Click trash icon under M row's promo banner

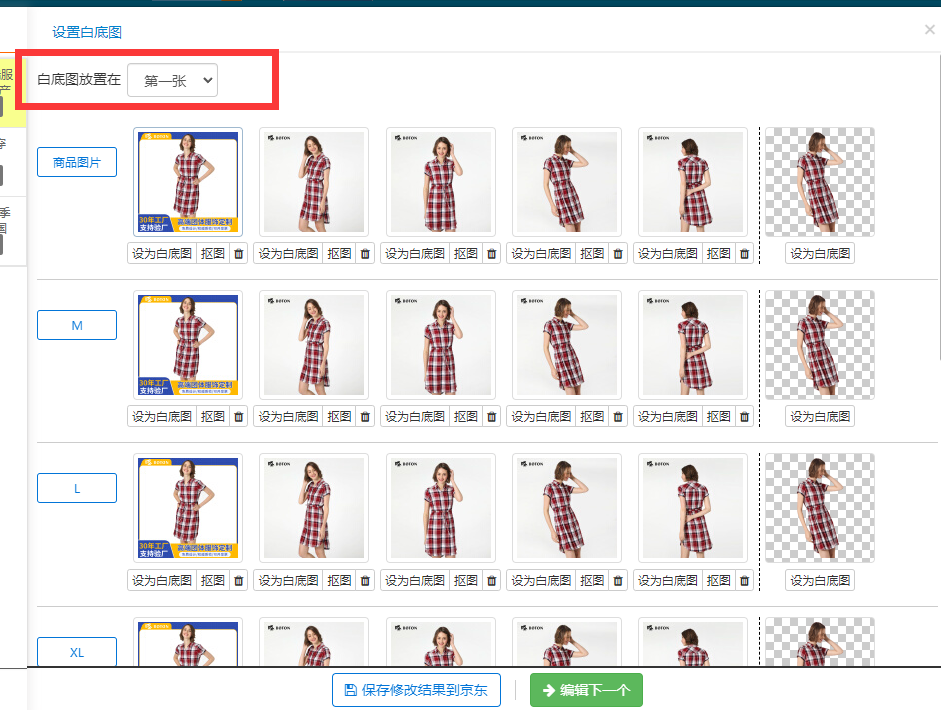[x=238, y=417]
